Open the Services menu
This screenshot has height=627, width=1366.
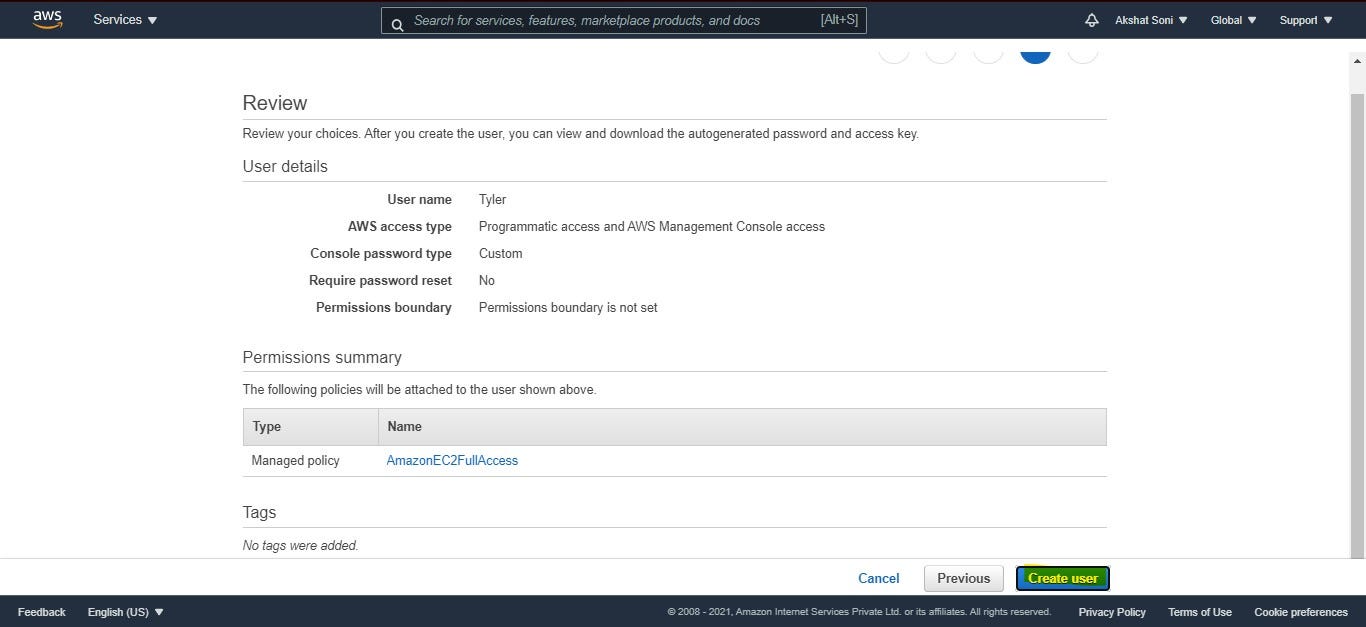pos(125,20)
